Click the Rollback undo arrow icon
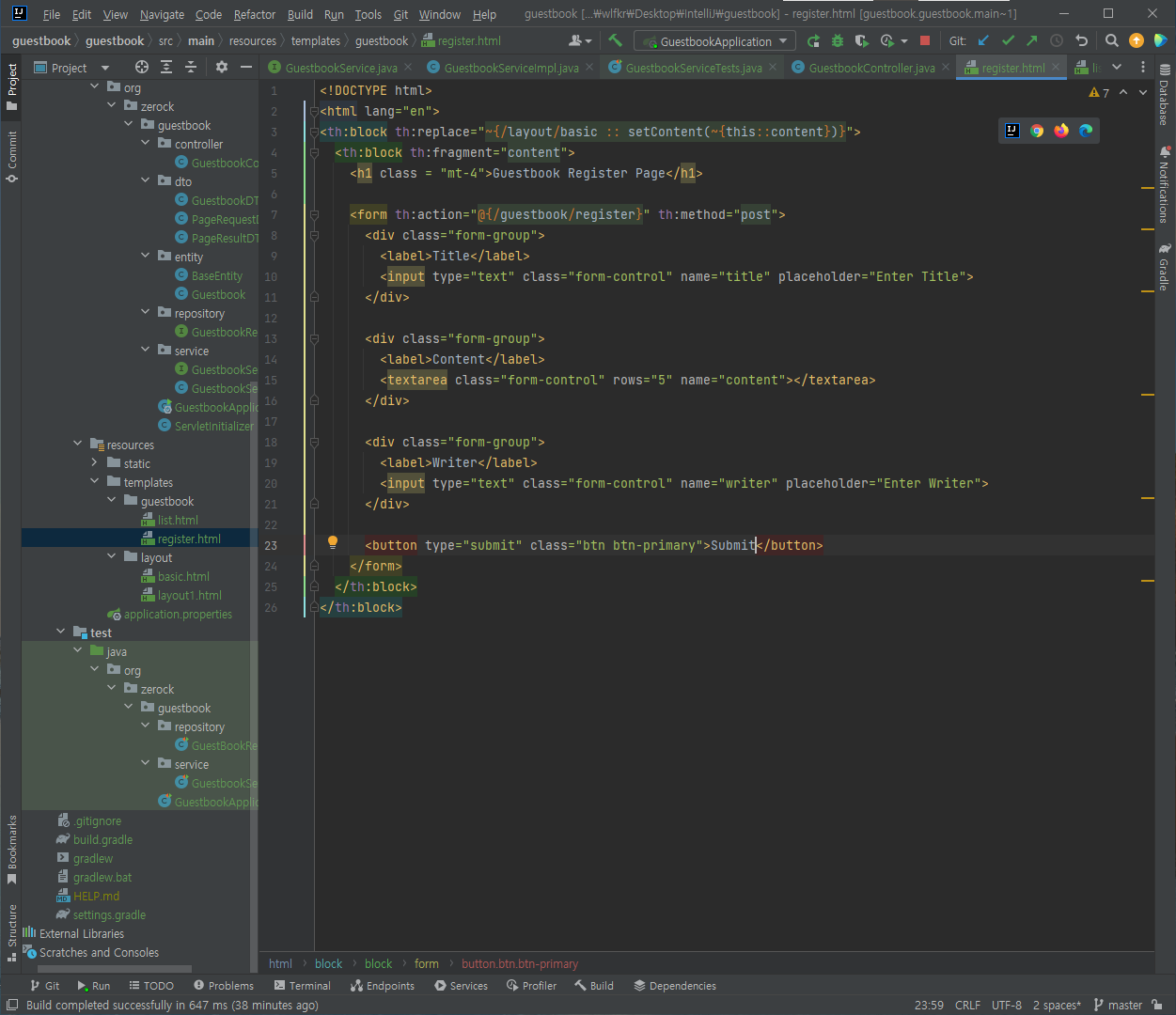This screenshot has width=1176, height=1015. (1081, 40)
